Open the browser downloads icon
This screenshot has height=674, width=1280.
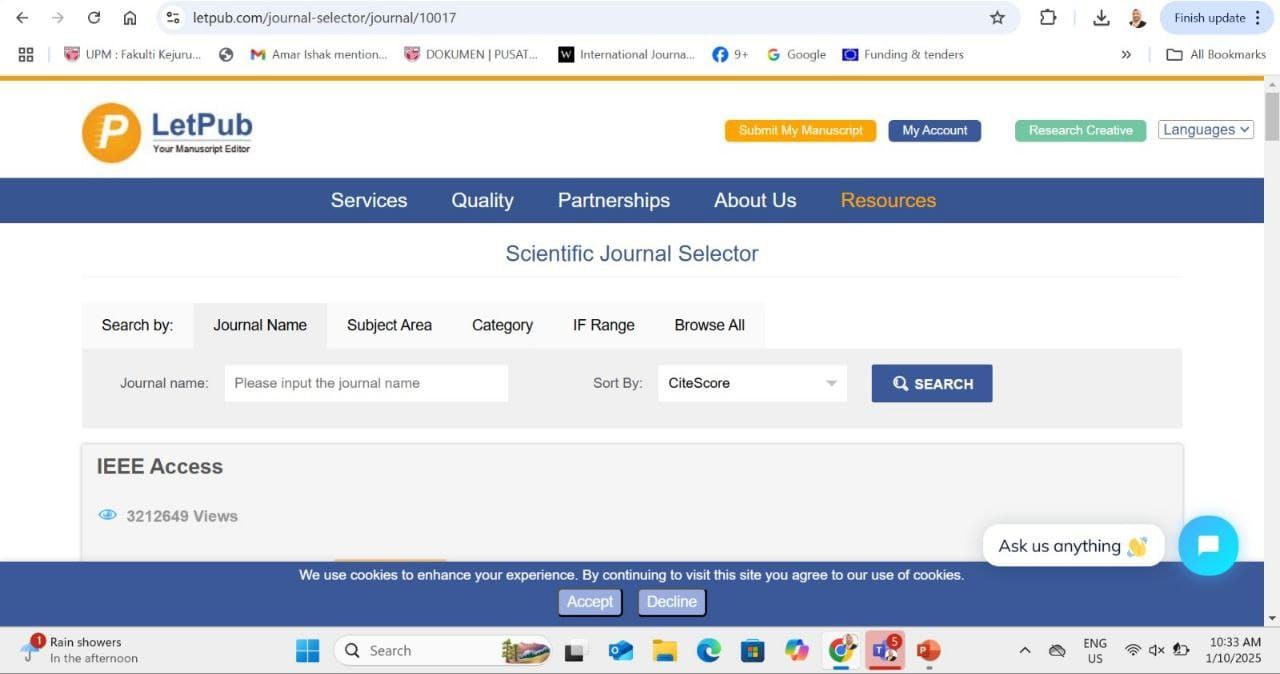point(1101,18)
